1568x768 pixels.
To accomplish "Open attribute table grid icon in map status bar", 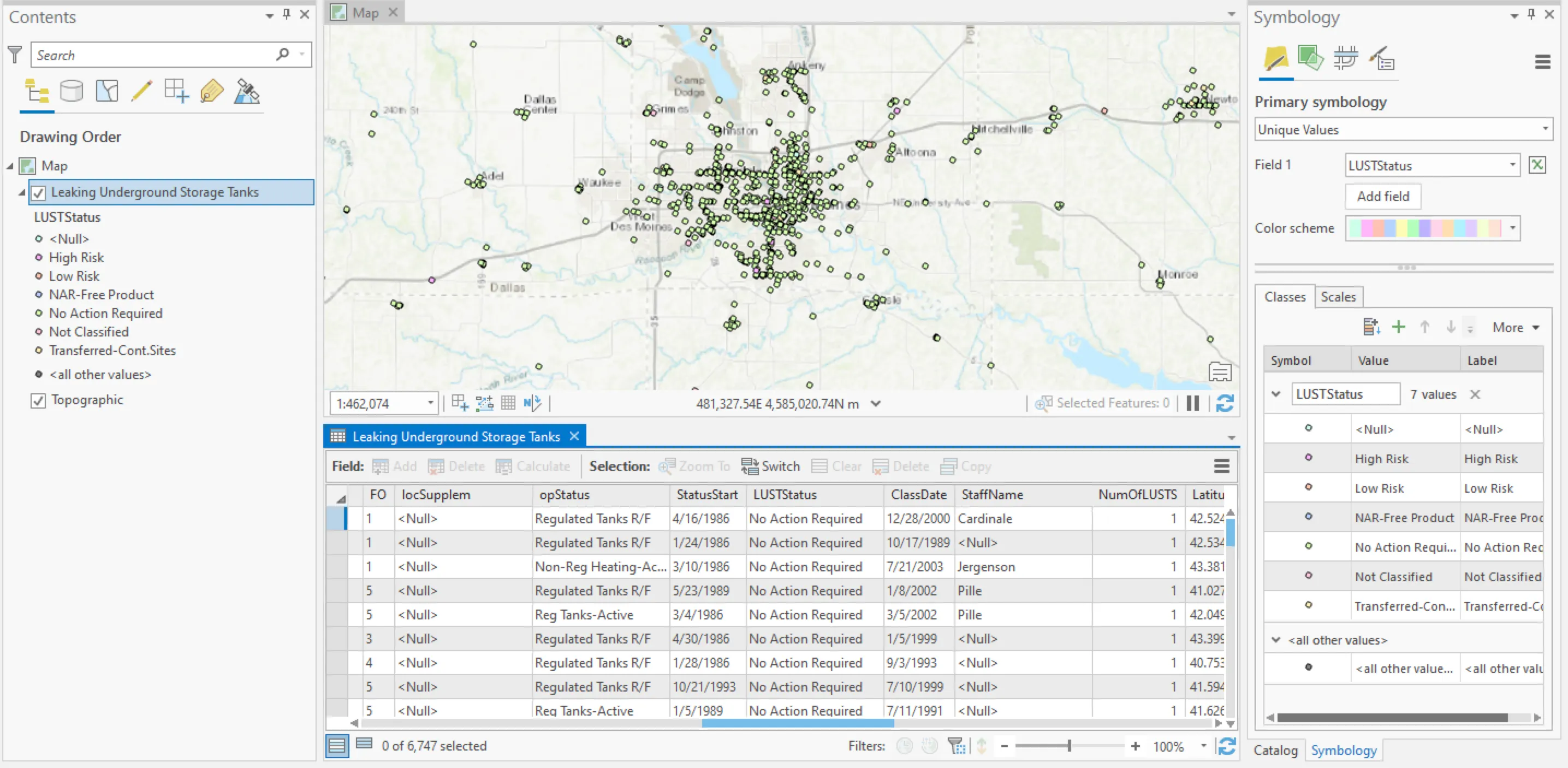I will [x=508, y=403].
